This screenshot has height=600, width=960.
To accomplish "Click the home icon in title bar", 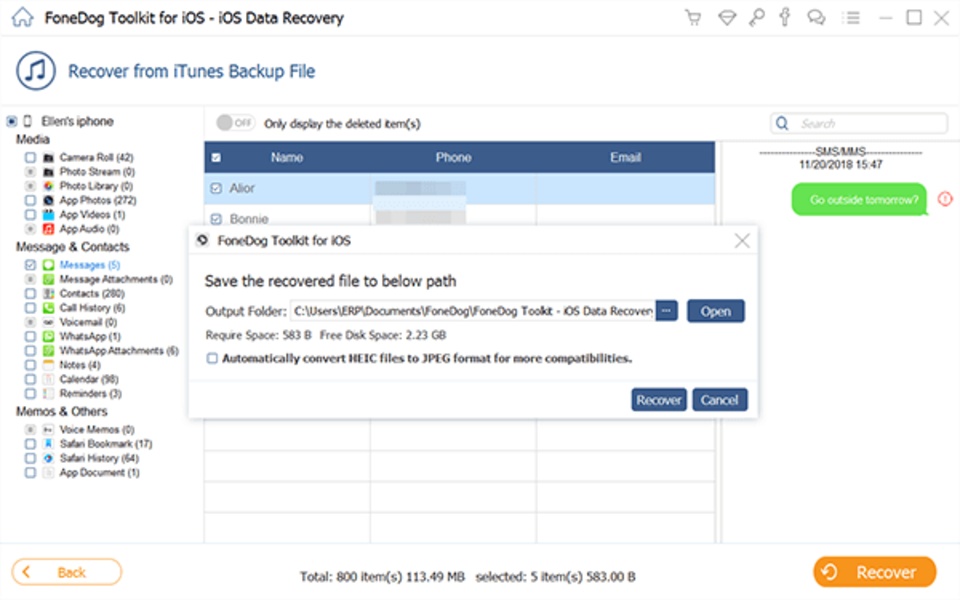I will click(x=23, y=17).
